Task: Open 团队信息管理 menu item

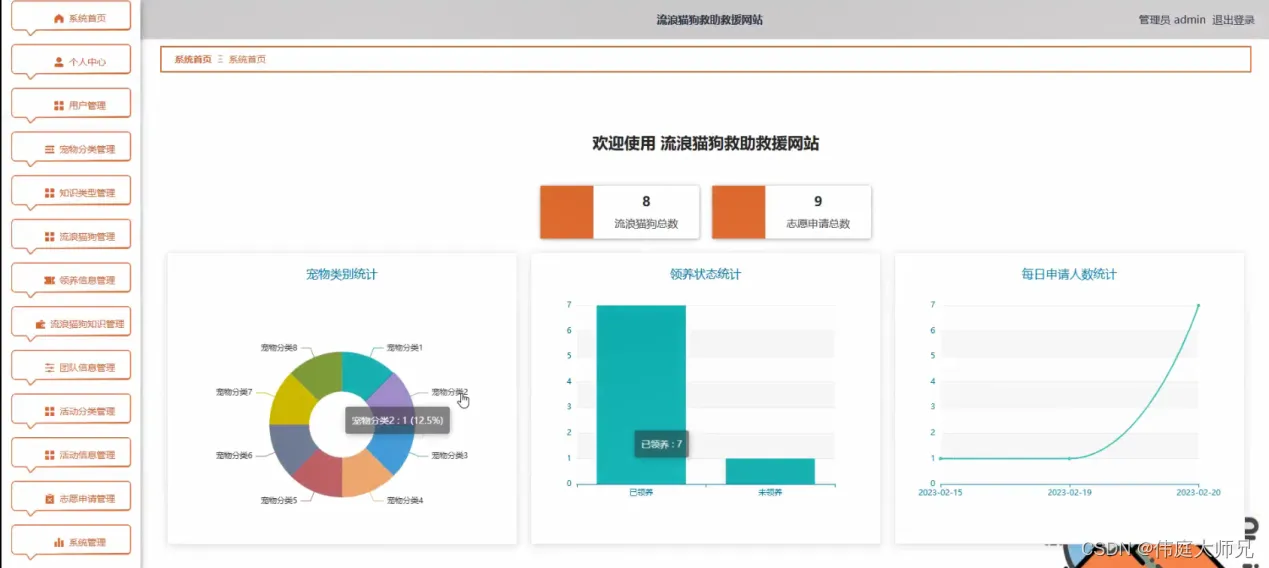Action: point(72,367)
